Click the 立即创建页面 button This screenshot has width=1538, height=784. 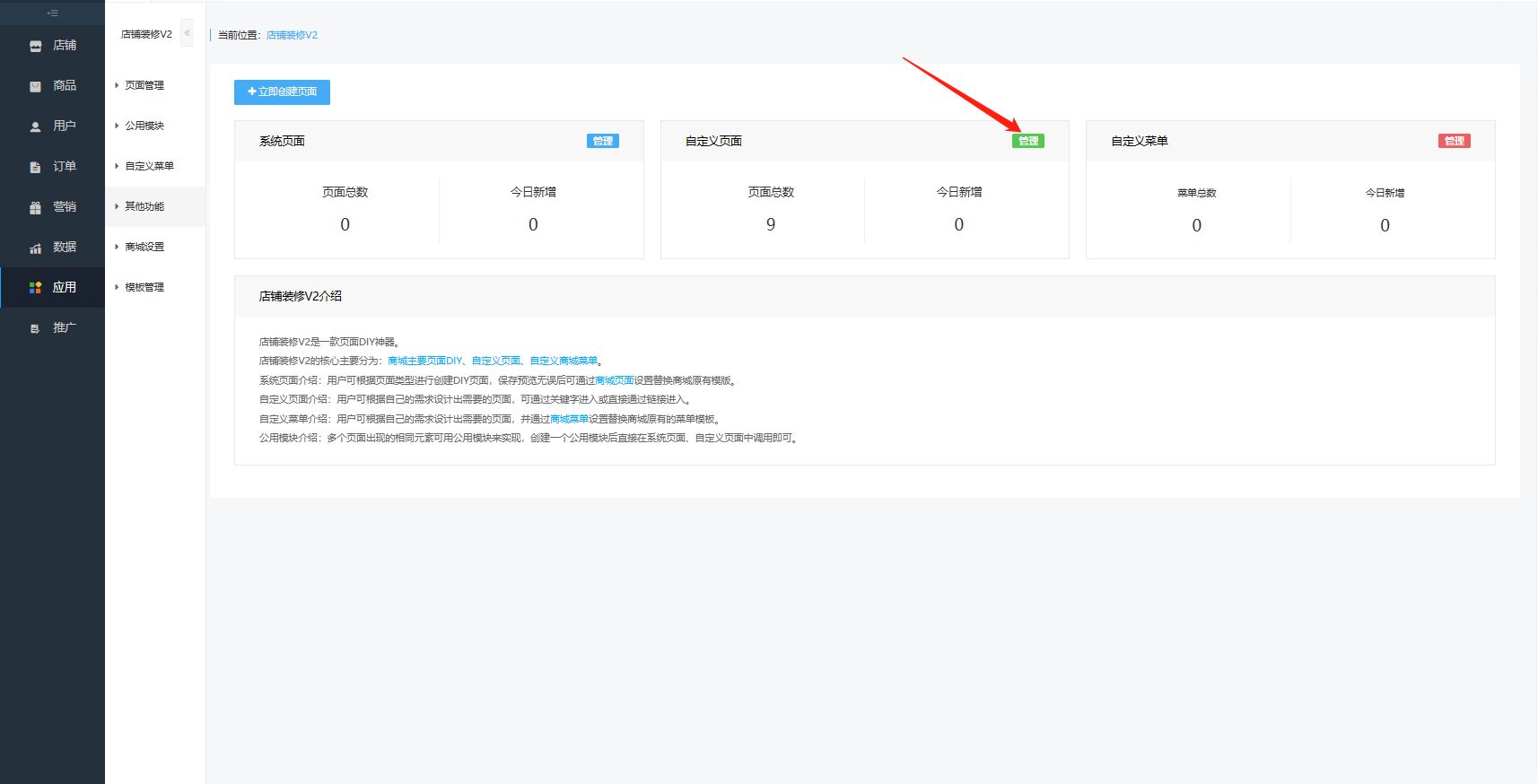282,91
